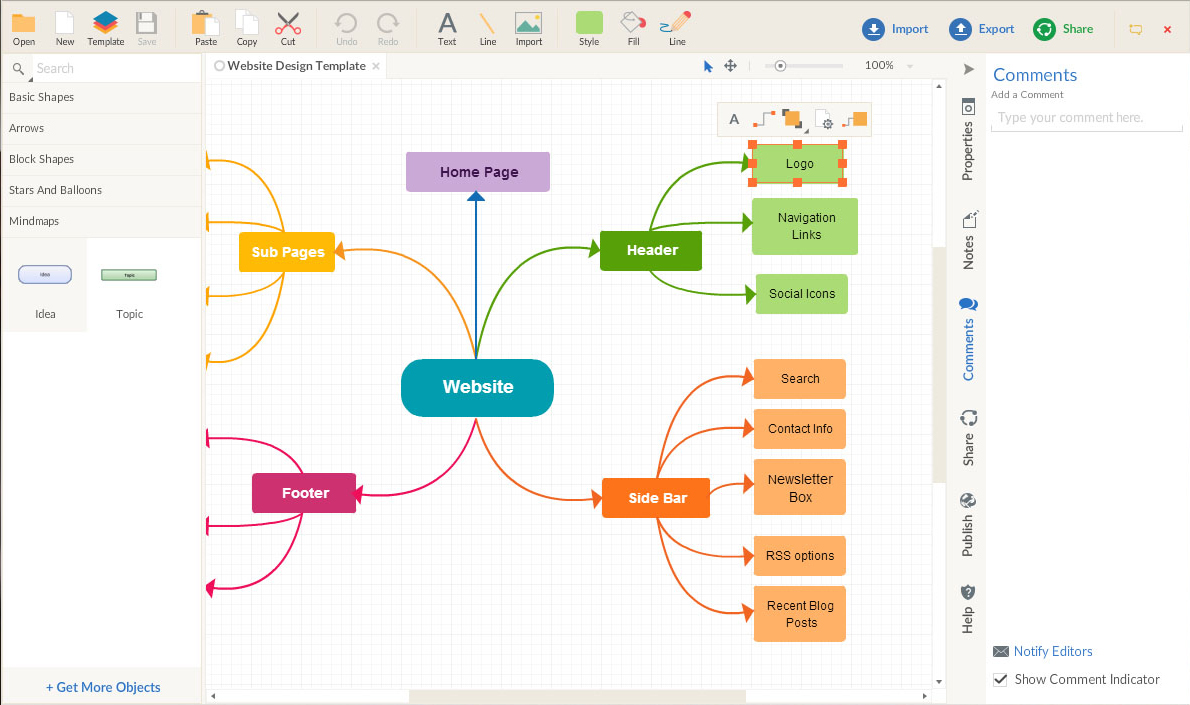1190x705 pixels.
Task: Switch to the Notes side tab
Action: click(x=968, y=240)
